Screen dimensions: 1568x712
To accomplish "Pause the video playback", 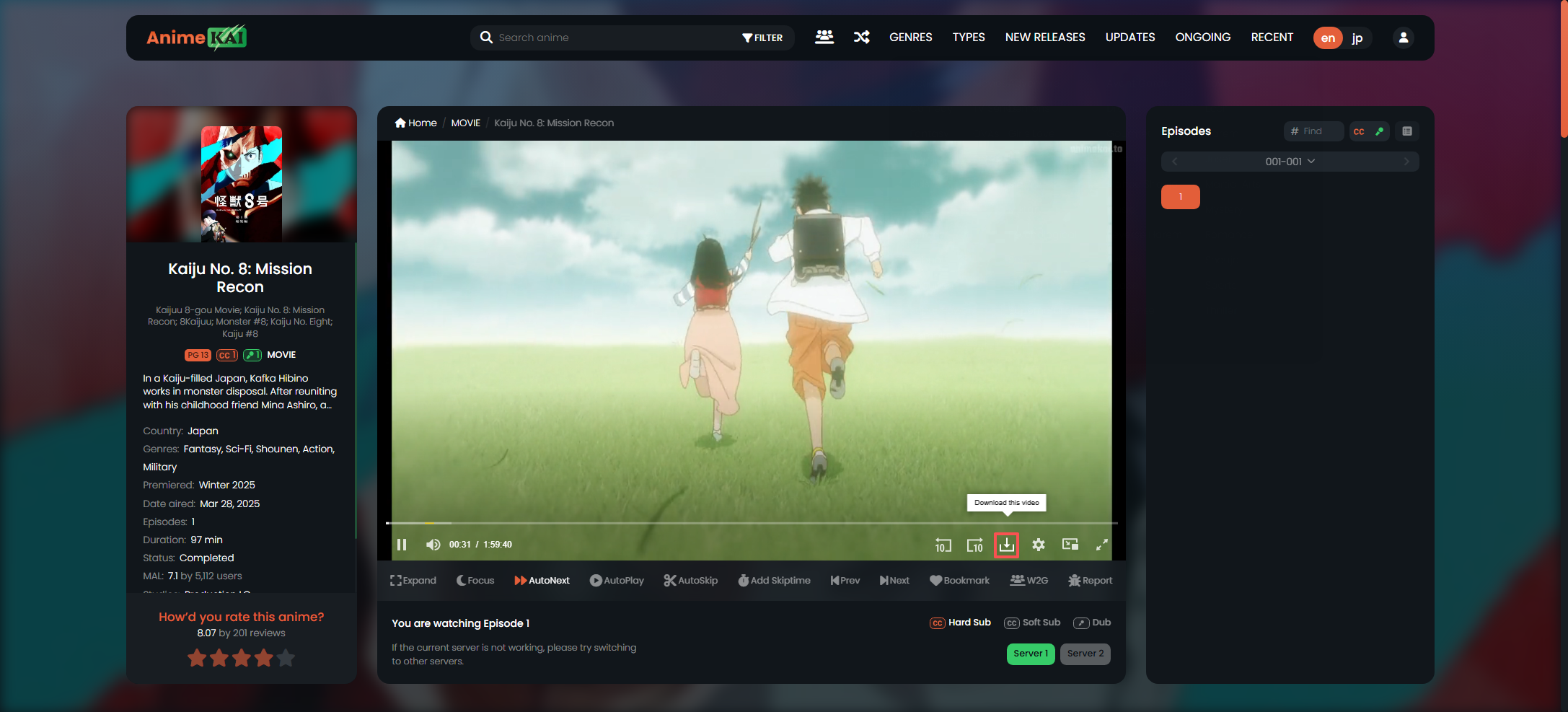I will (402, 545).
